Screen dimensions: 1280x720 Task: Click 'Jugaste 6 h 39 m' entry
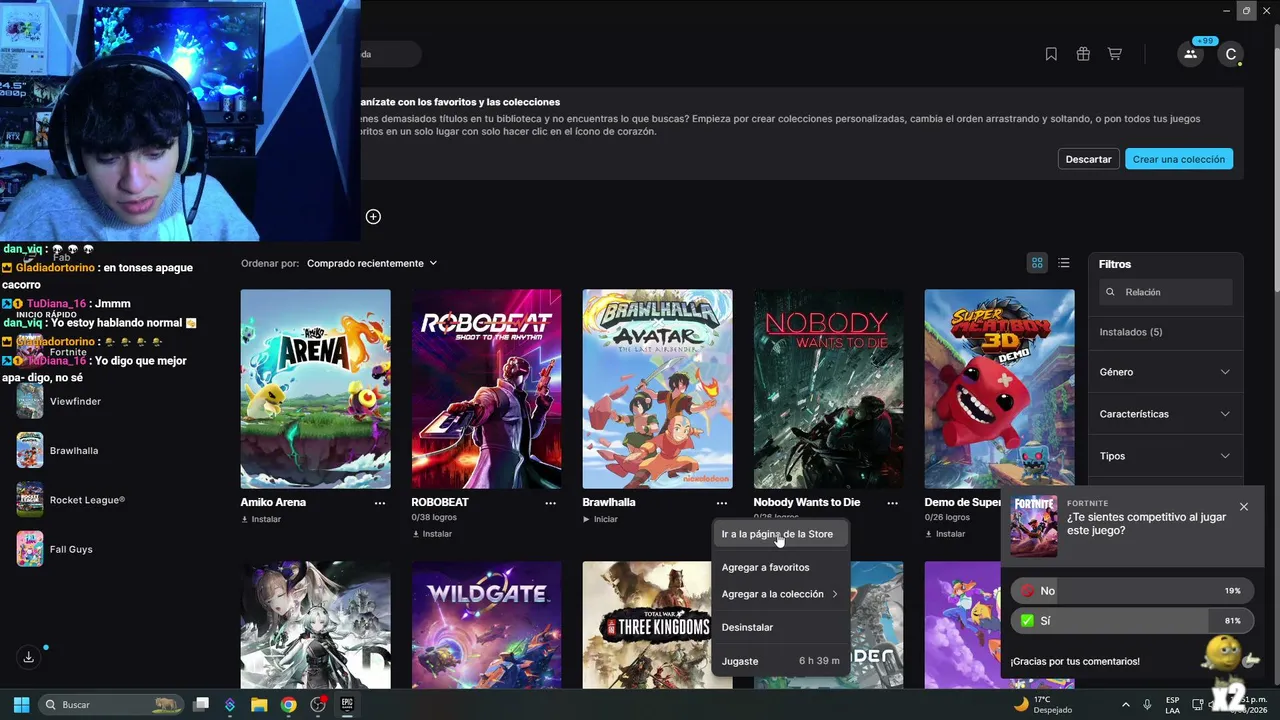click(x=780, y=661)
